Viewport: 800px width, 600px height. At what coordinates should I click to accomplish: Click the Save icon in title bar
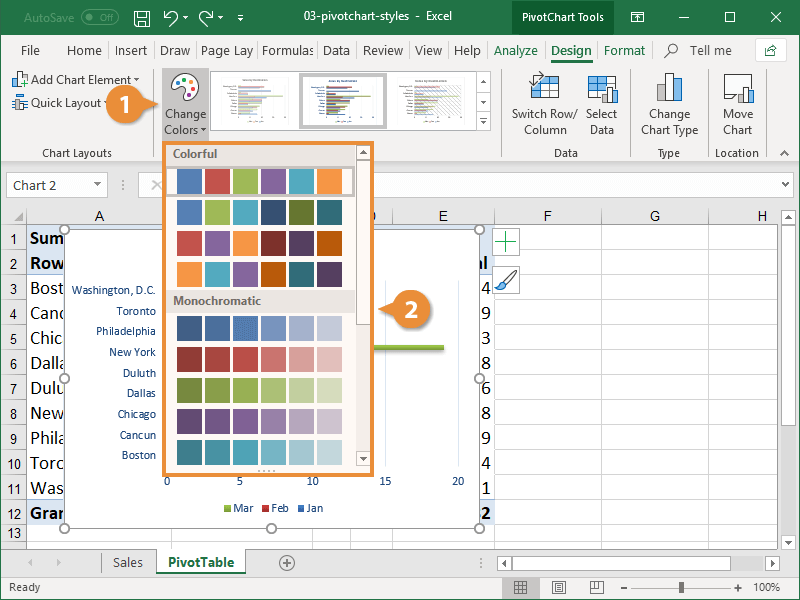point(141,18)
